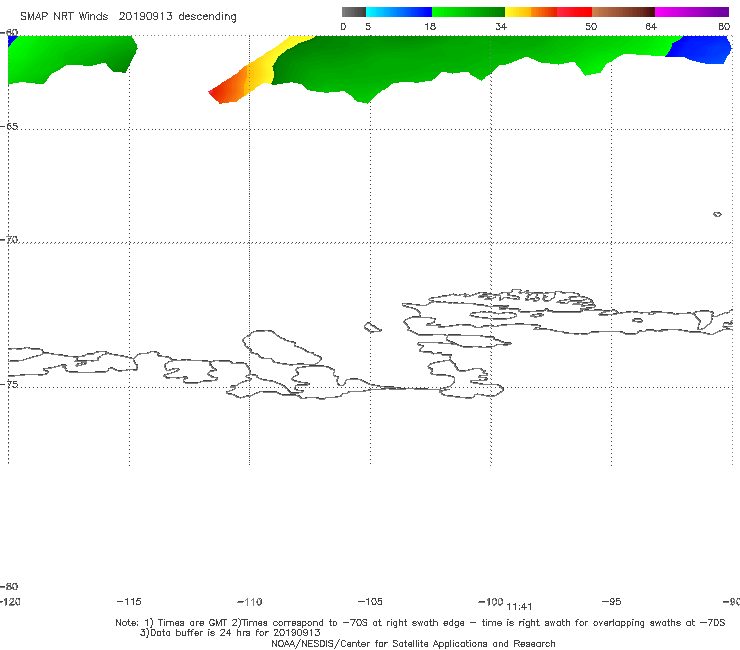Click the latitude label '-65'

pos(9,127)
